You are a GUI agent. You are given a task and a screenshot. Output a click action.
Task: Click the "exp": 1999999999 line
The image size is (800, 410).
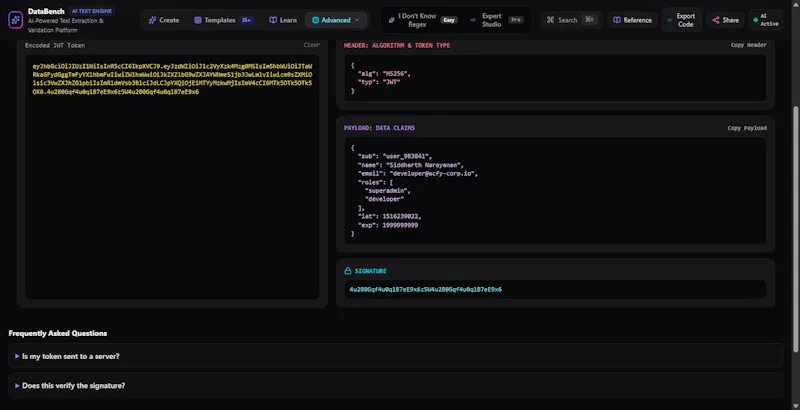(388, 225)
